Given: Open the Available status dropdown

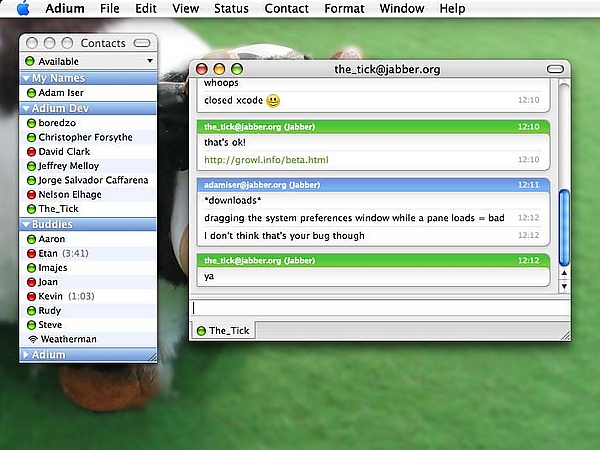Looking at the screenshot, I should click(88, 61).
